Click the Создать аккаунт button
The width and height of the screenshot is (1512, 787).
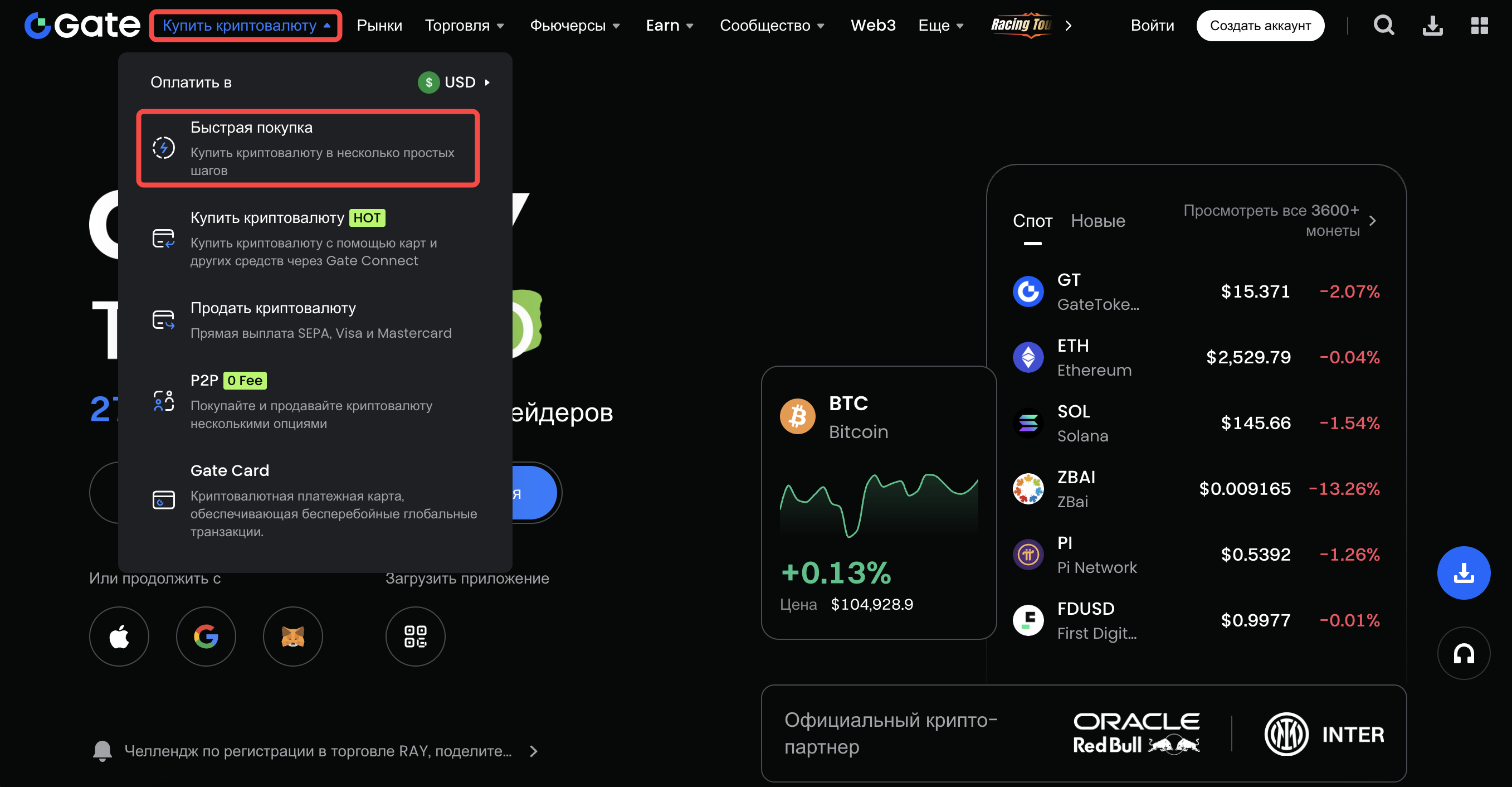(x=1260, y=25)
